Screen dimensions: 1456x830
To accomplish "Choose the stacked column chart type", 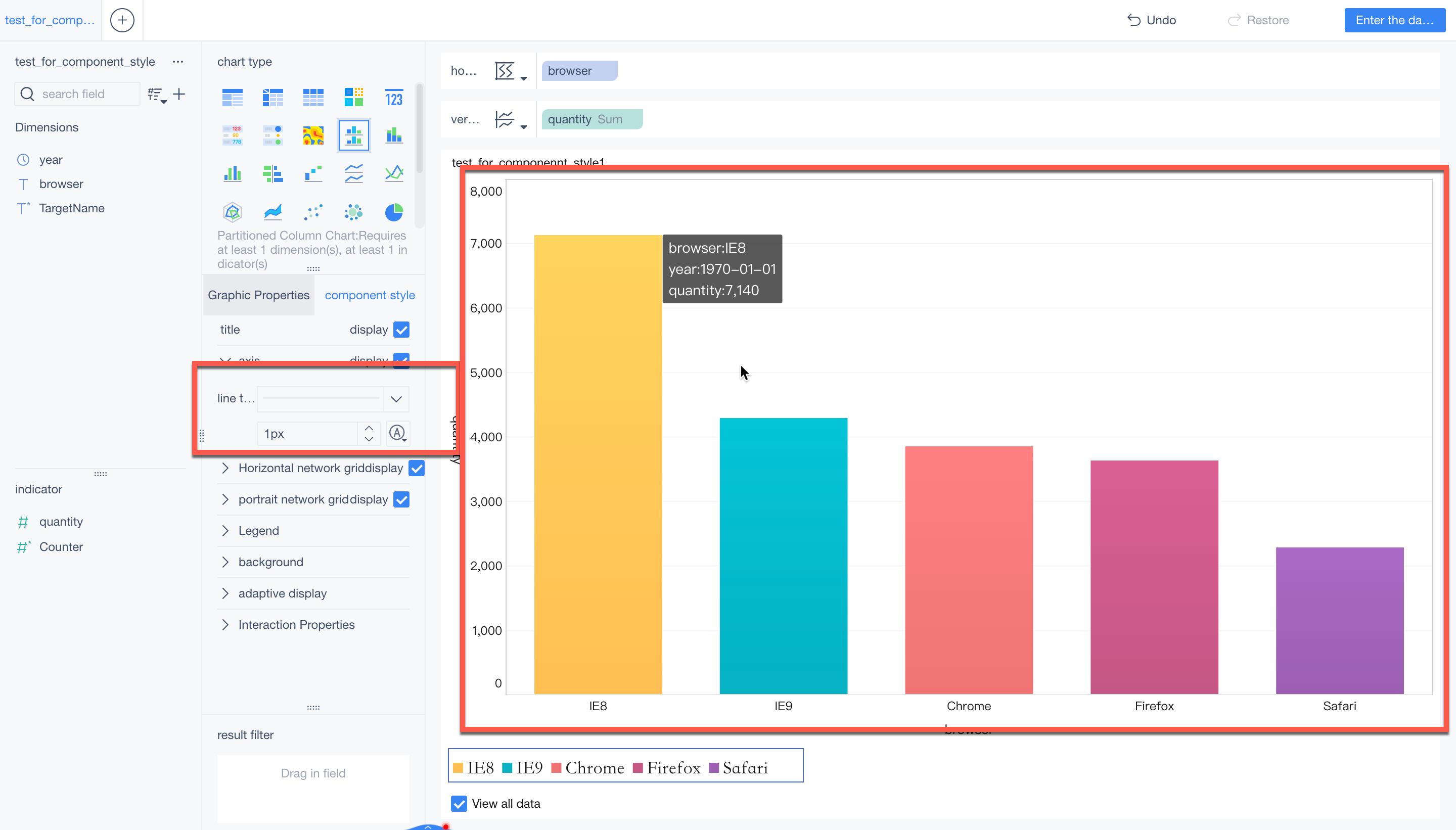I will click(394, 135).
